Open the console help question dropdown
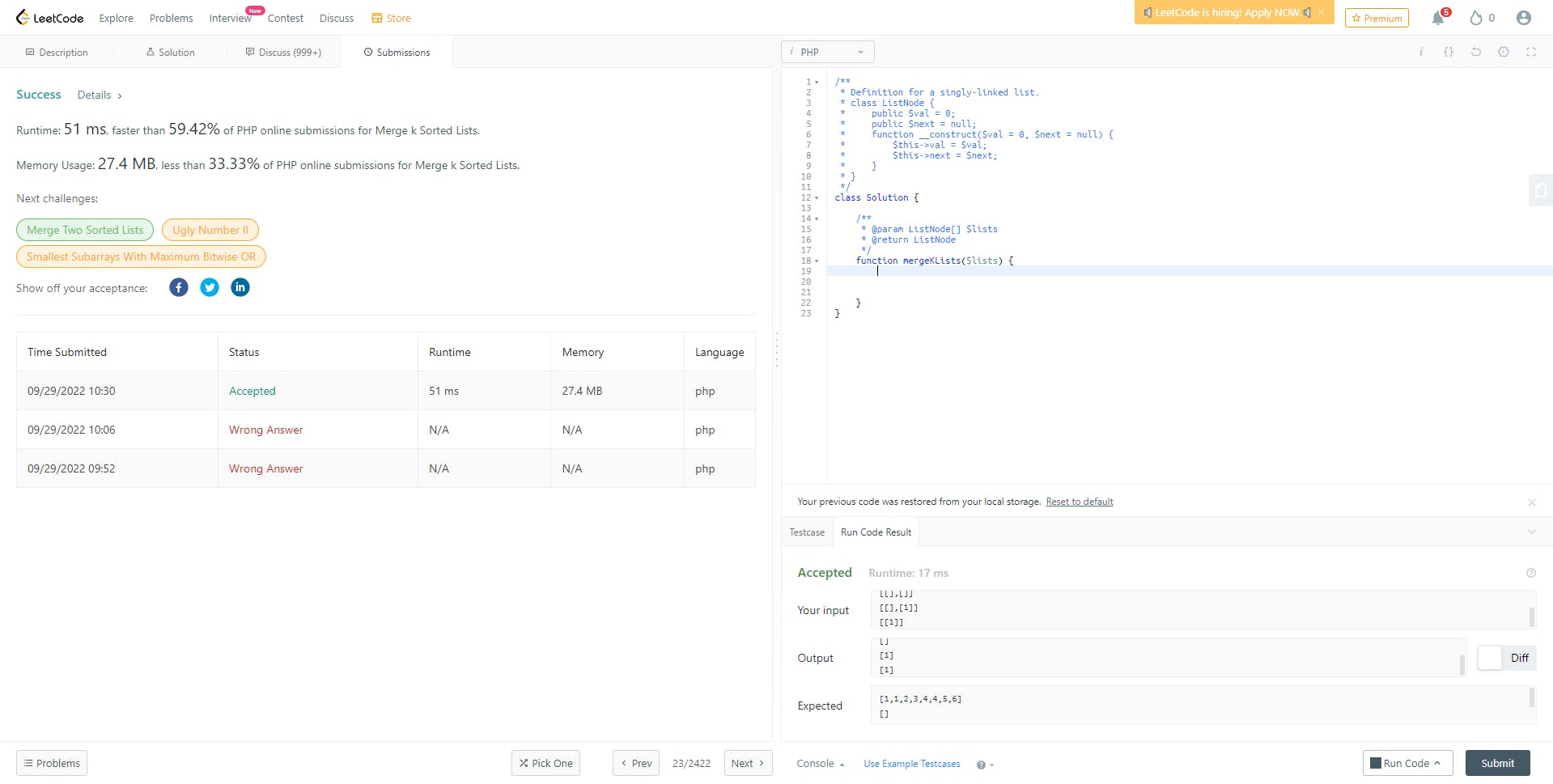Screen dimensions: 1553x784 [985, 765]
